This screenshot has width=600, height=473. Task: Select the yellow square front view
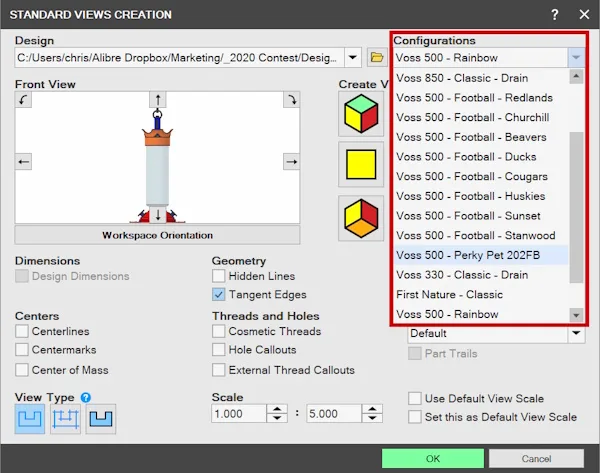[x=361, y=164]
